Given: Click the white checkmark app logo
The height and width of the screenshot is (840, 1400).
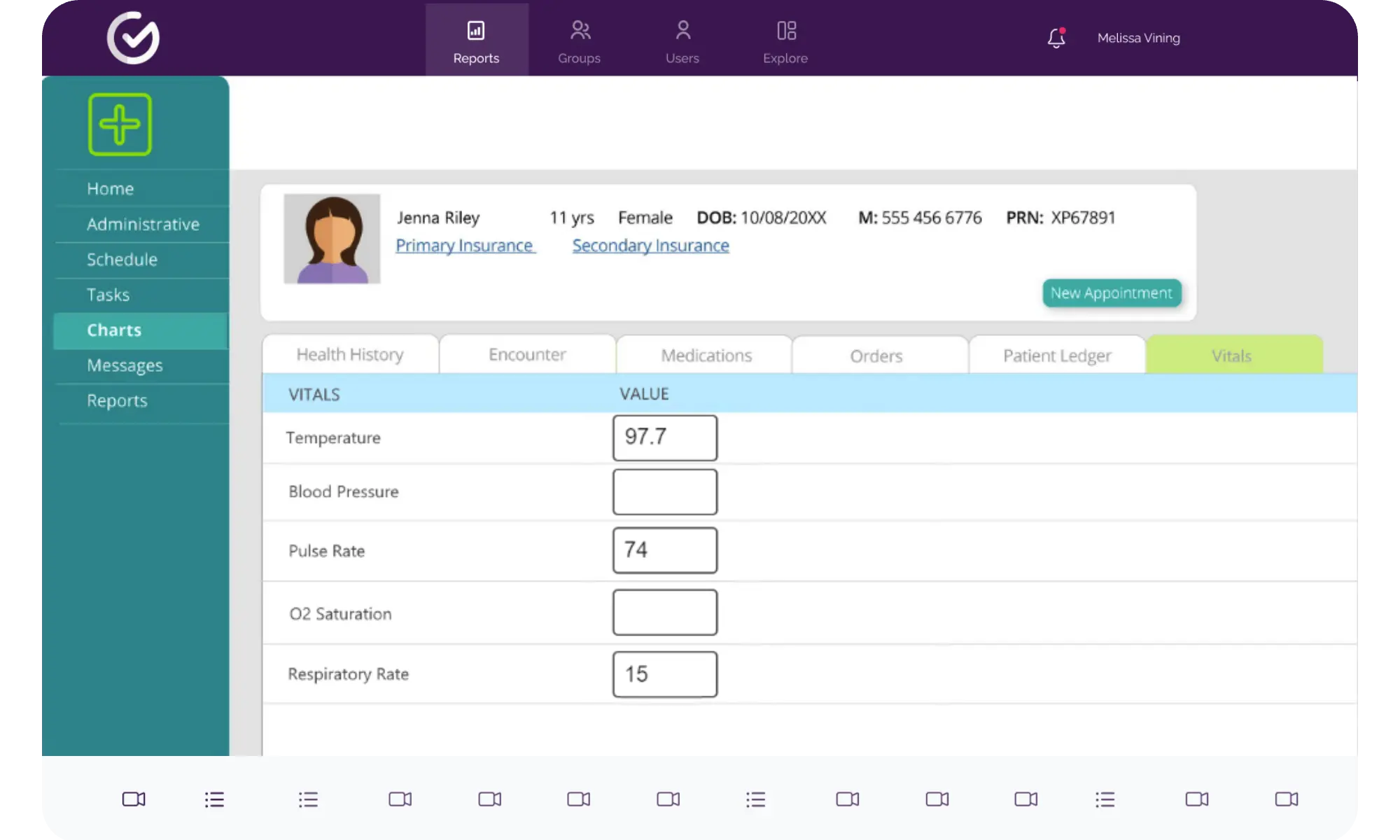Looking at the screenshot, I should coord(133,38).
